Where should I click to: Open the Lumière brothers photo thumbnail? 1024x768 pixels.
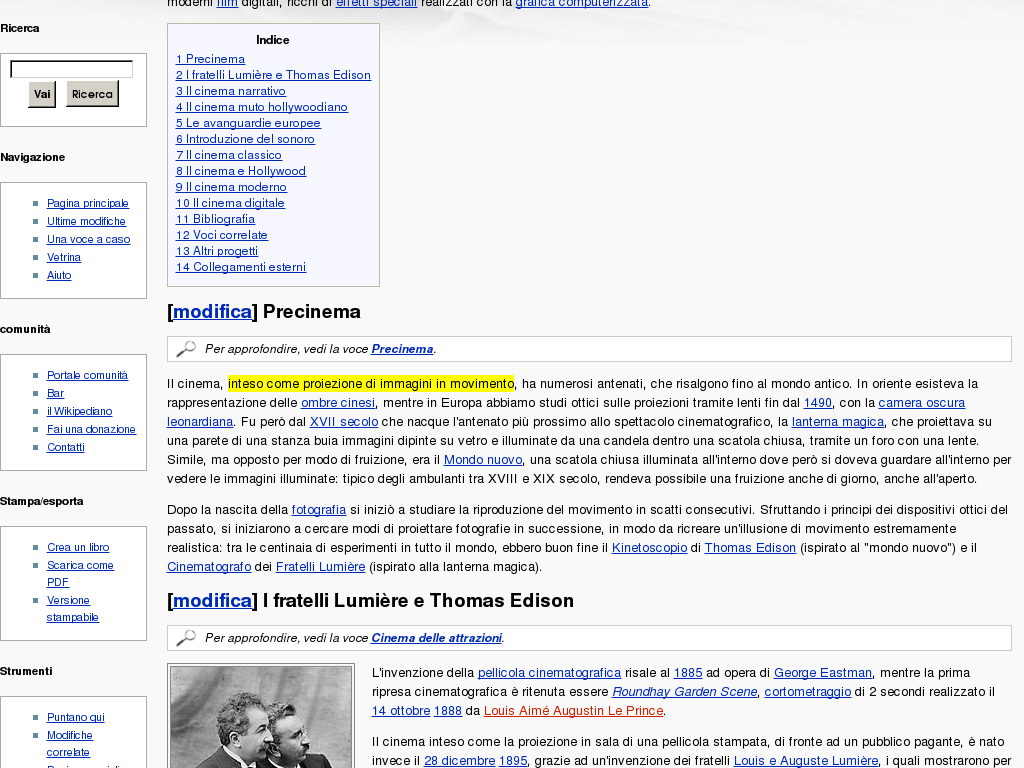tap(261, 717)
